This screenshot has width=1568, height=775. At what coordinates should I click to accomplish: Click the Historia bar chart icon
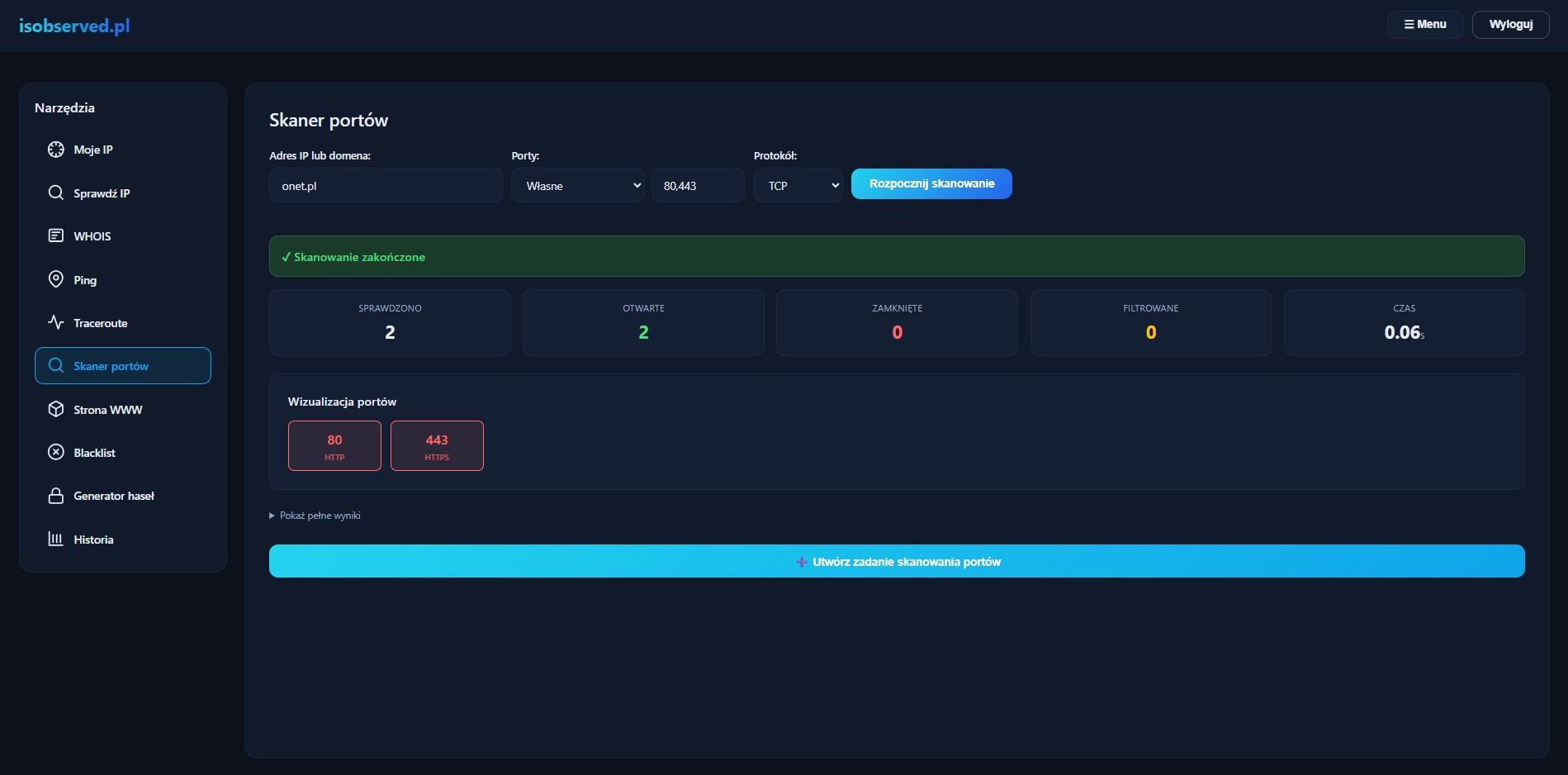pyautogui.click(x=56, y=539)
